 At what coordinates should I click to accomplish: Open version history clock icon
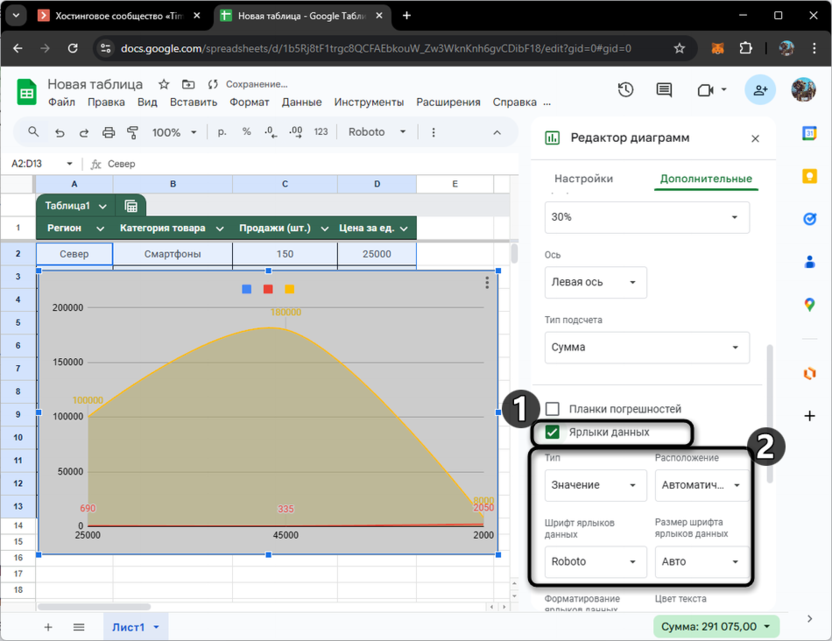[x=626, y=90]
